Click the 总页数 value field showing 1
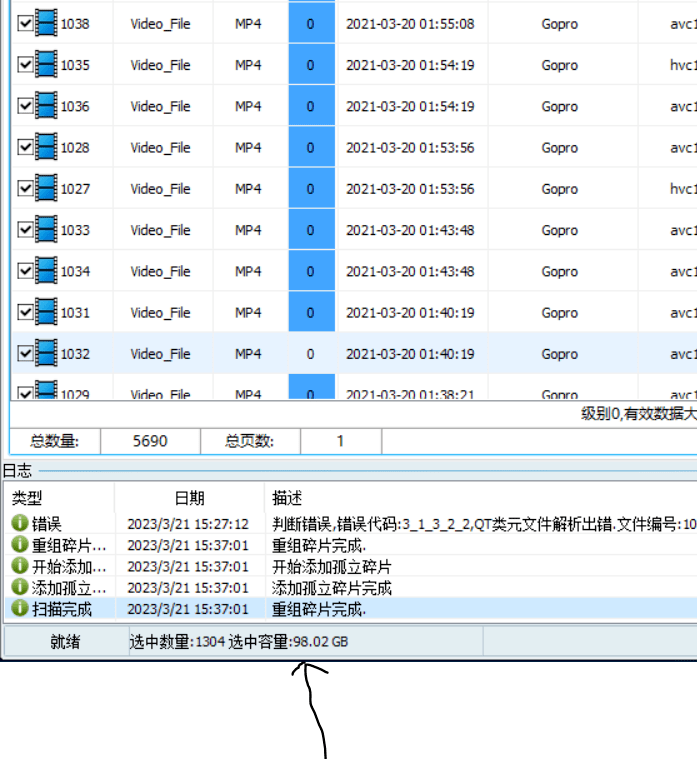The height and width of the screenshot is (759, 697). tap(340, 441)
